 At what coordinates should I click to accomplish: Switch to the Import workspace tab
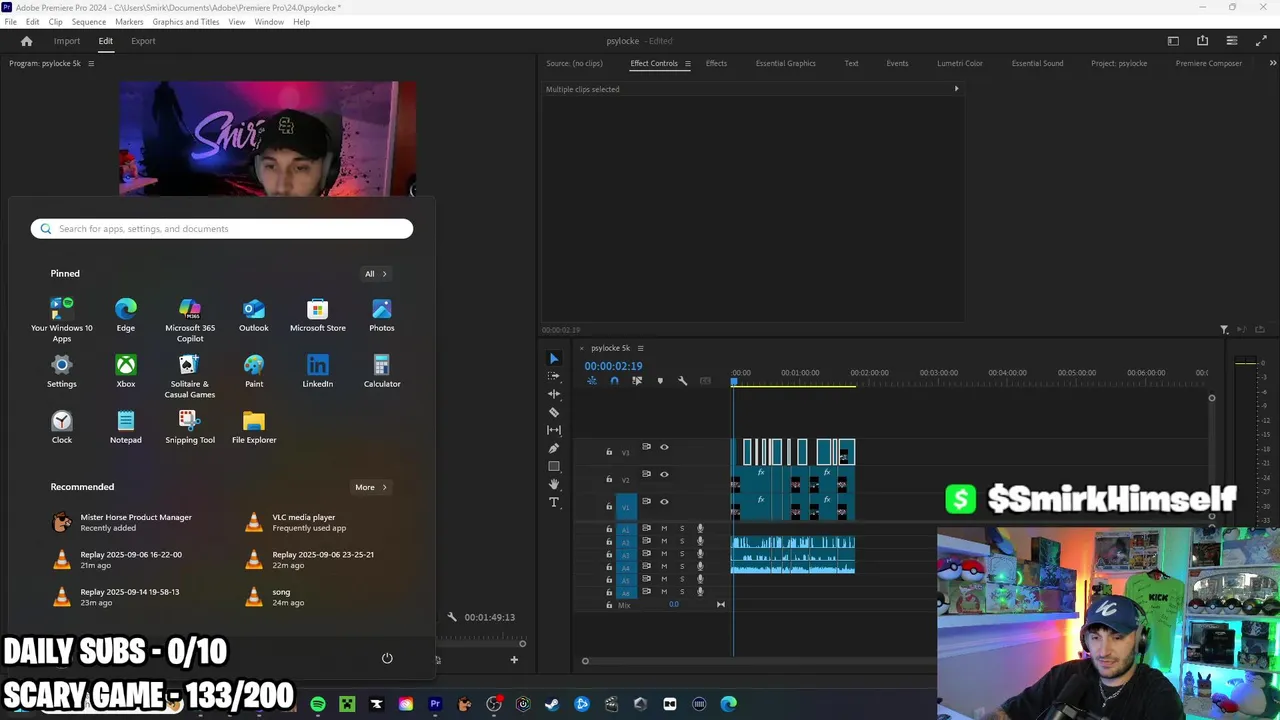click(67, 41)
